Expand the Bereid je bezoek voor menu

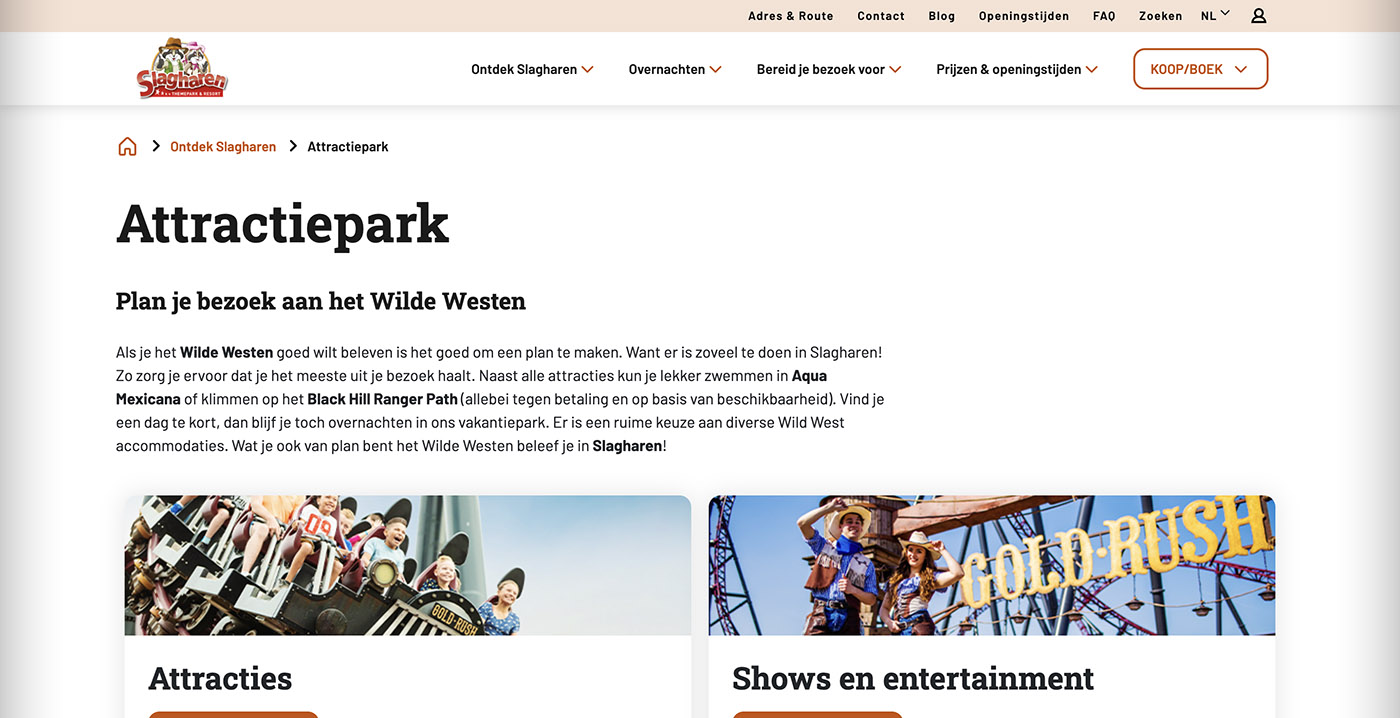(x=829, y=70)
